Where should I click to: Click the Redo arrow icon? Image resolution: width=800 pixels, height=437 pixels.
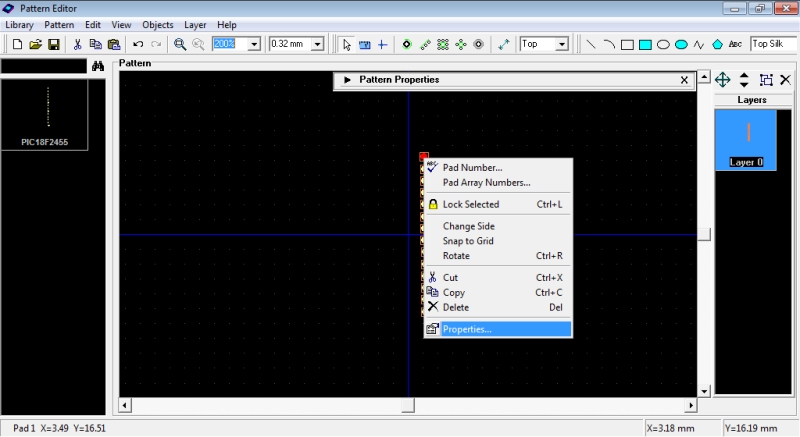pyautogui.click(x=156, y=44)
